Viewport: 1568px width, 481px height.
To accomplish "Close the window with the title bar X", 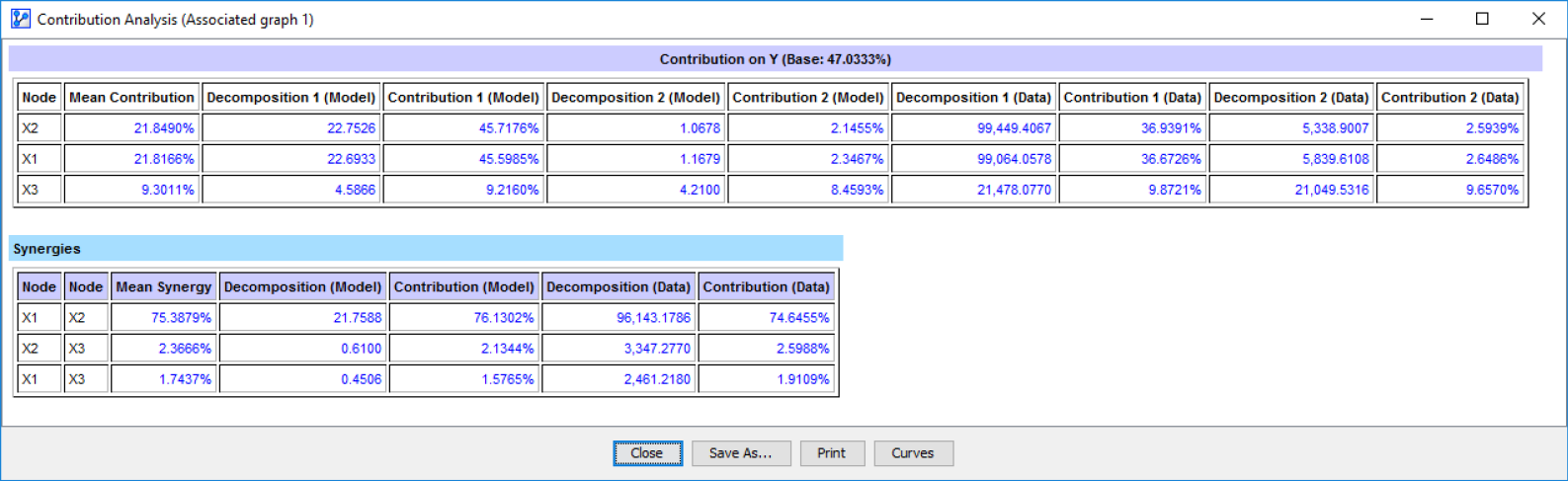I will [1538, 19].
